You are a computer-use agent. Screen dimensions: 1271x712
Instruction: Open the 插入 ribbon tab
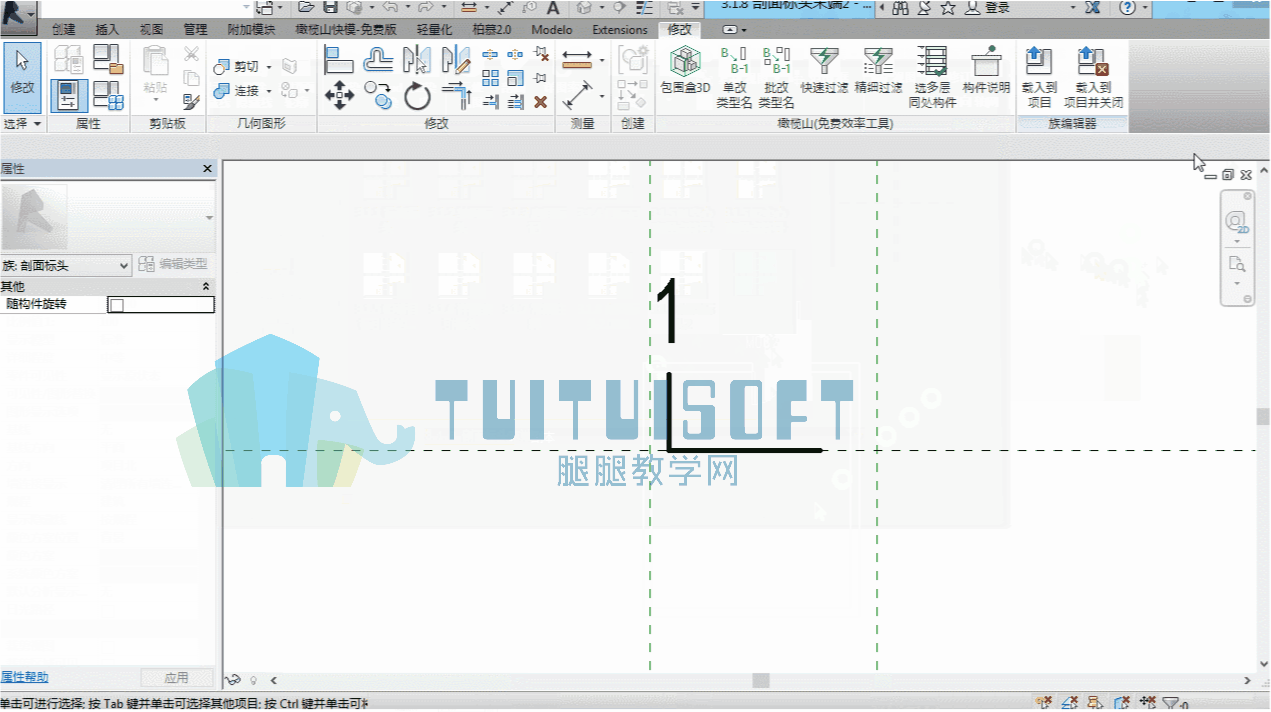(107, 30)
